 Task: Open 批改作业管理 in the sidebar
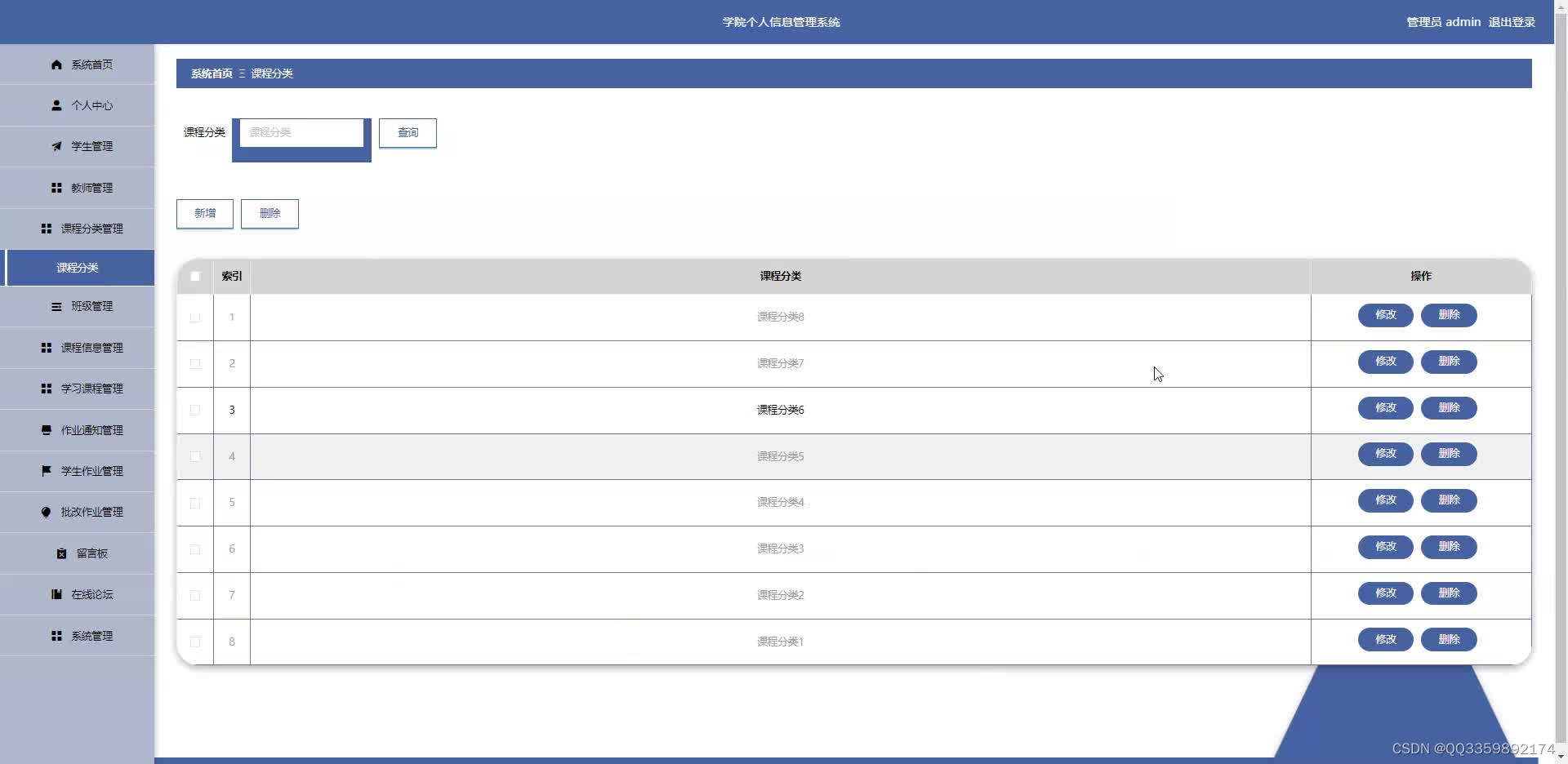(78, 512)
